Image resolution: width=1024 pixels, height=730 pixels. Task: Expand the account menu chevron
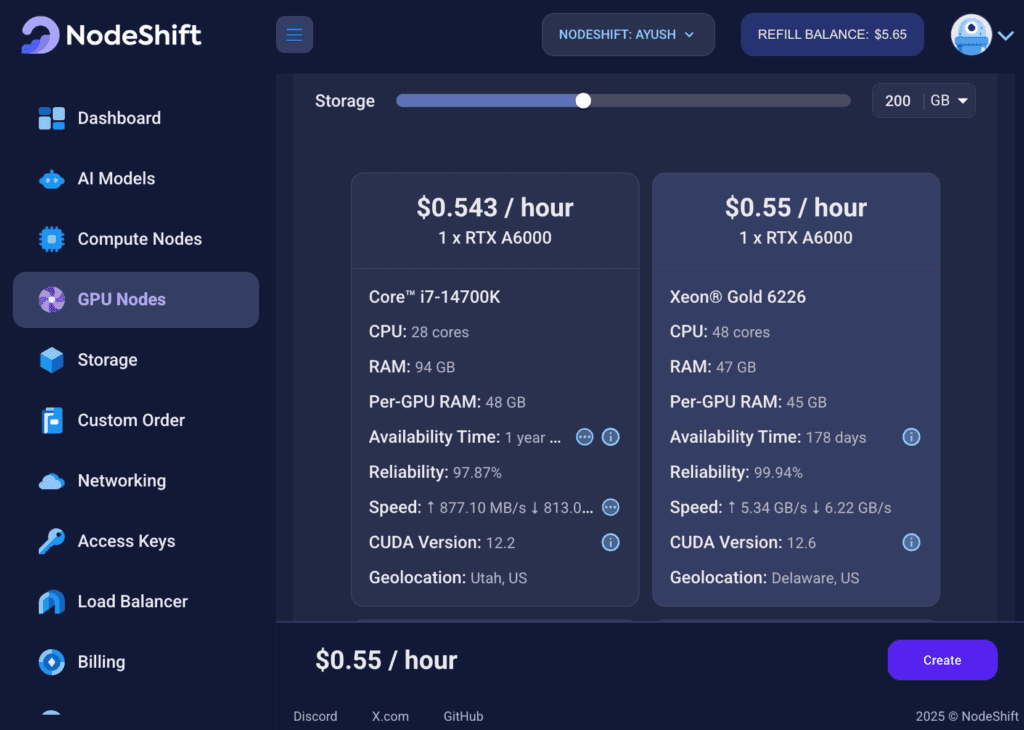(1006, 35)
